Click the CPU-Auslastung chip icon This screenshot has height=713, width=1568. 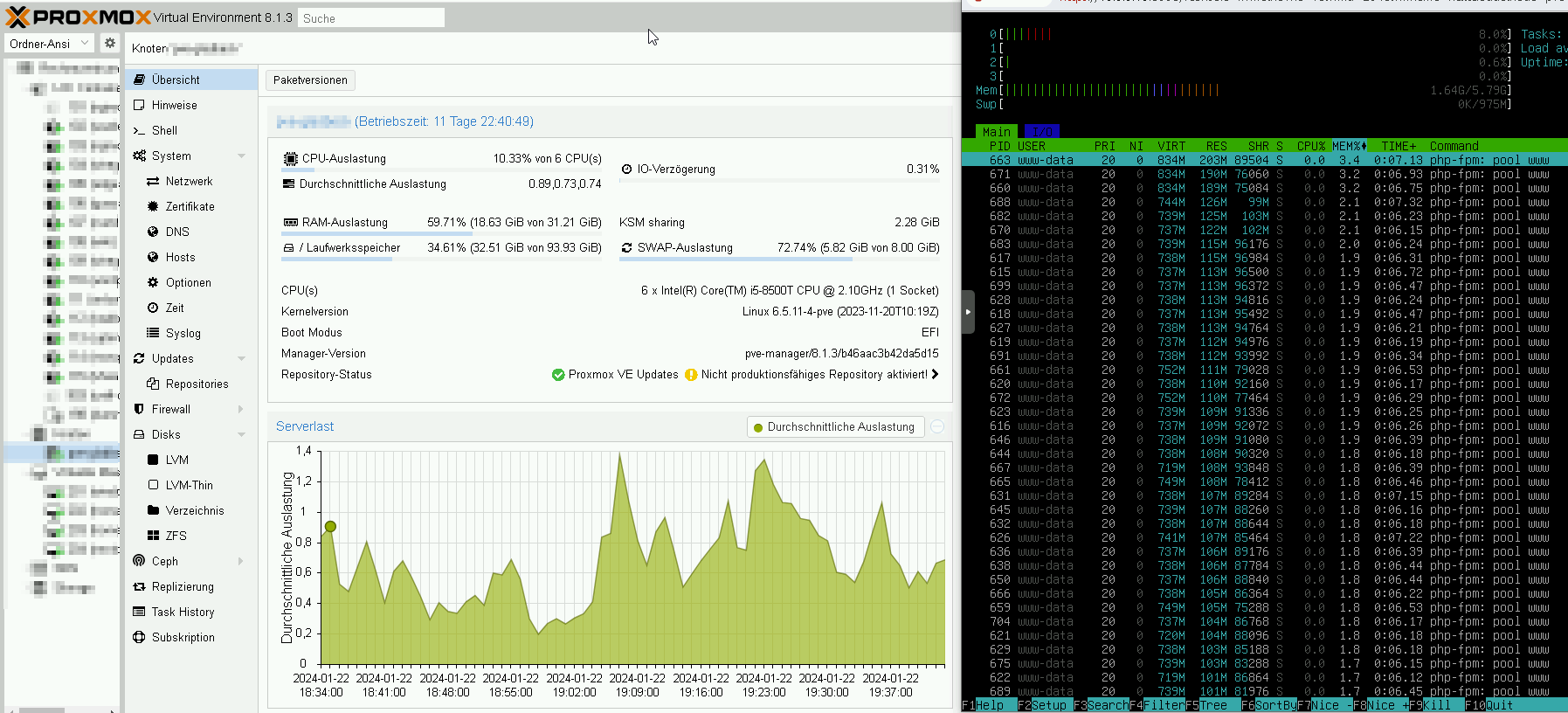pos(291,158)
